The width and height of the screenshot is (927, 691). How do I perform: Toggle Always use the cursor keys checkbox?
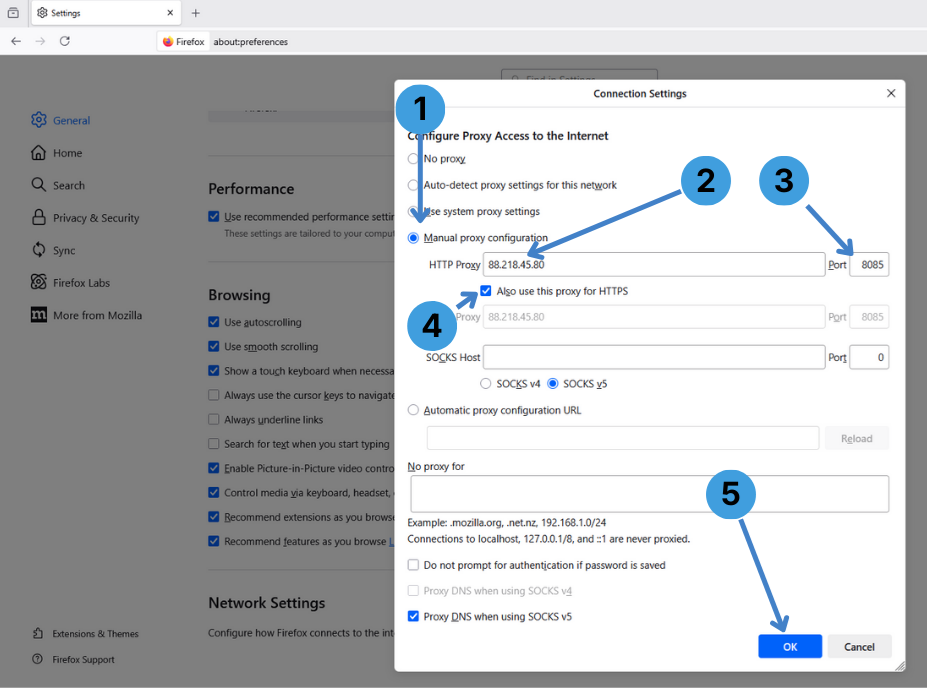click(213, 395)
